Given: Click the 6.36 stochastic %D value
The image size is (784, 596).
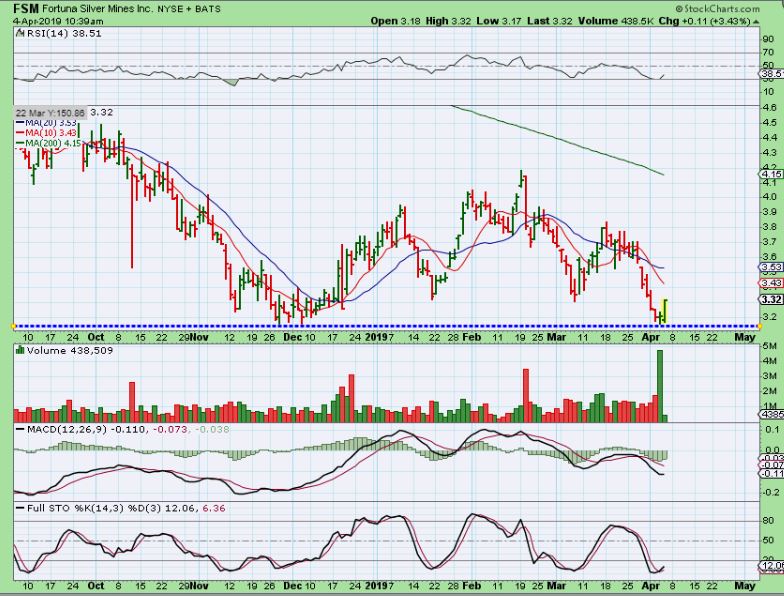Looking at the screenshot, I should [214, 508].
